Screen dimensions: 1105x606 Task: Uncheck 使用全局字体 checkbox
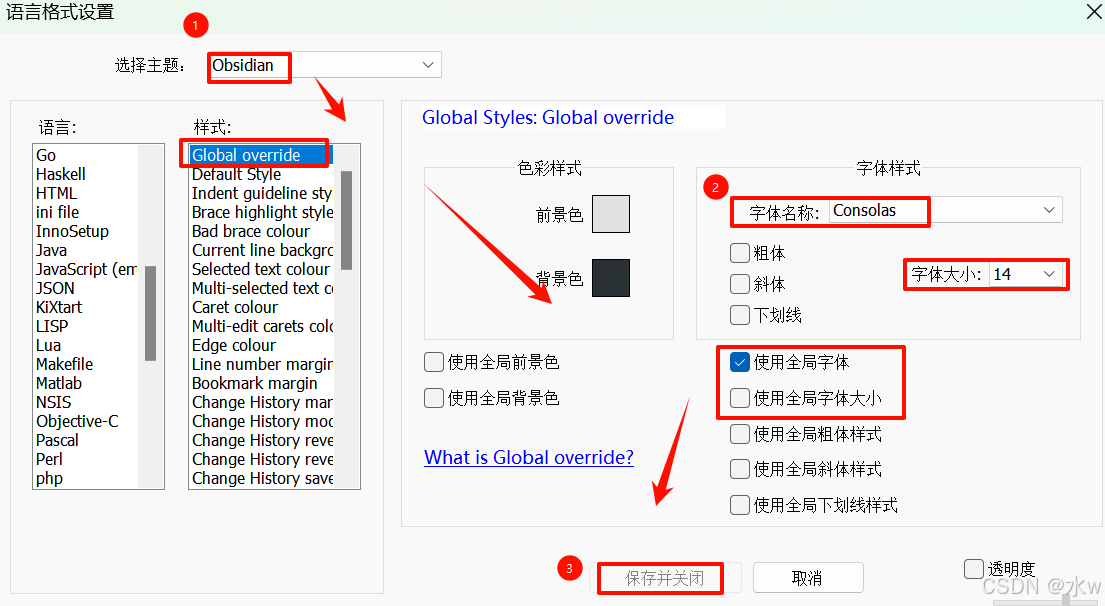click(739, 362)
